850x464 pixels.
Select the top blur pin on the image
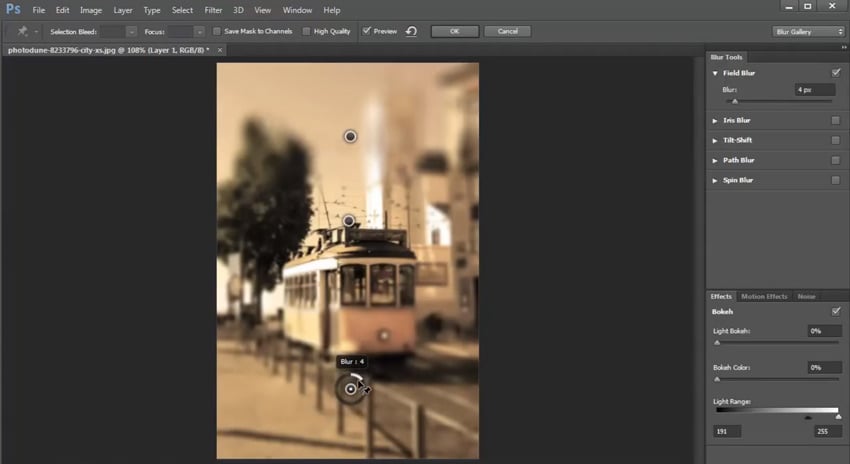pyautogui.click(x=350, y=136)
